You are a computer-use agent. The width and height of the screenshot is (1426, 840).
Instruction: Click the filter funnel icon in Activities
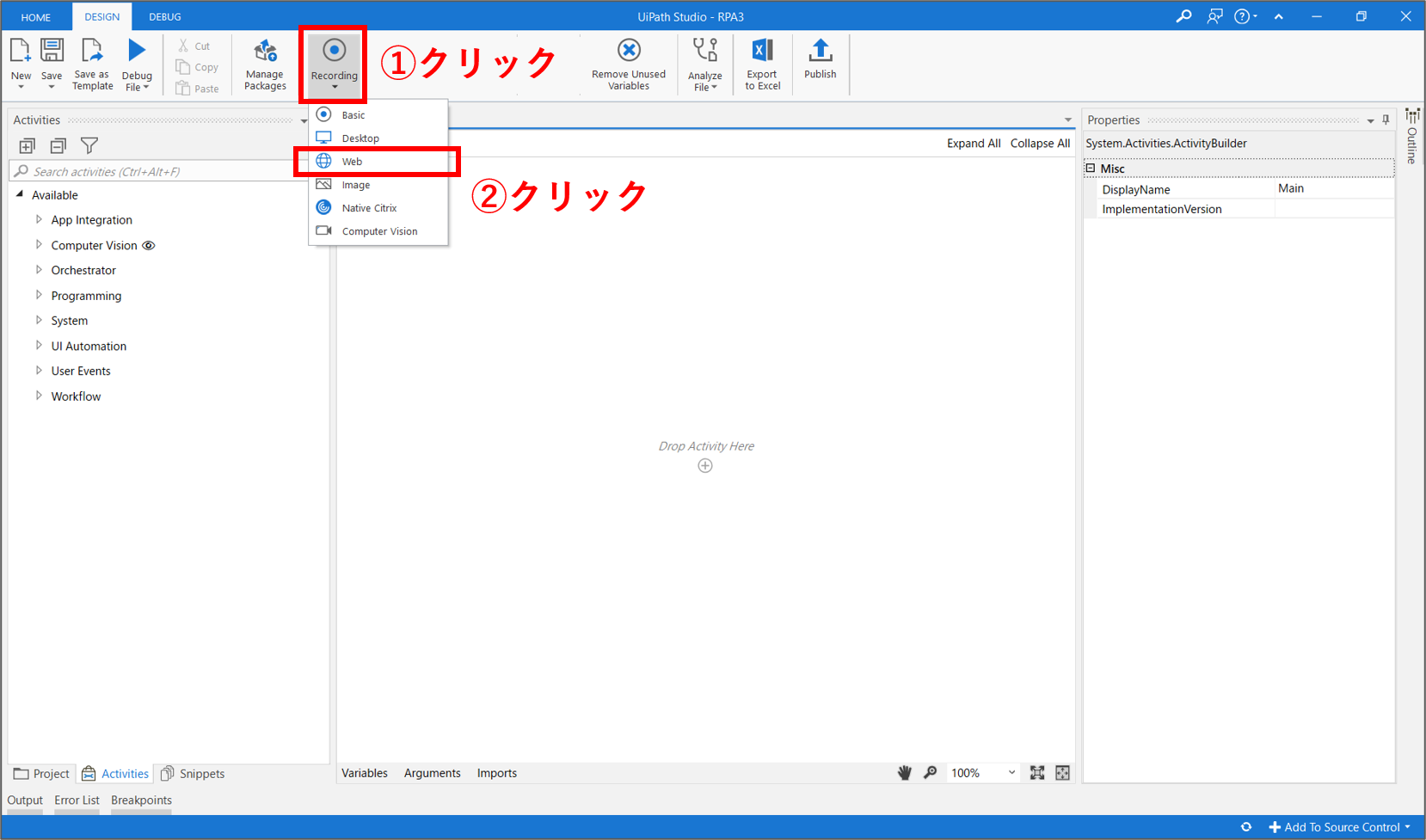click(89, 146)
